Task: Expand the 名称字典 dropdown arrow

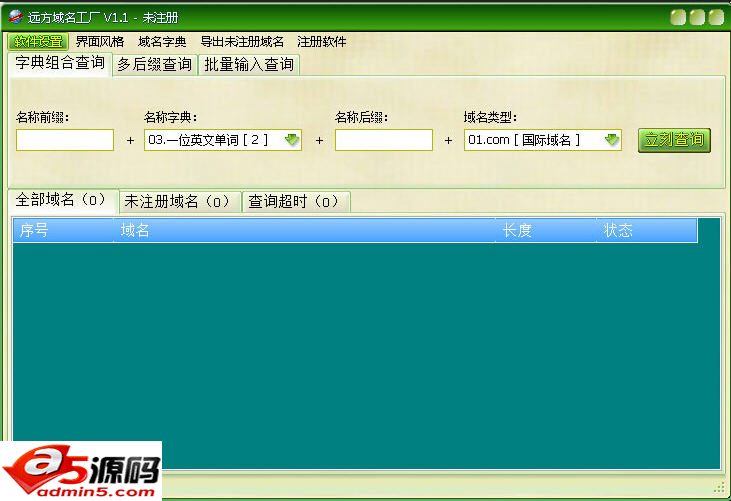Action: click(x=292, y=139)
